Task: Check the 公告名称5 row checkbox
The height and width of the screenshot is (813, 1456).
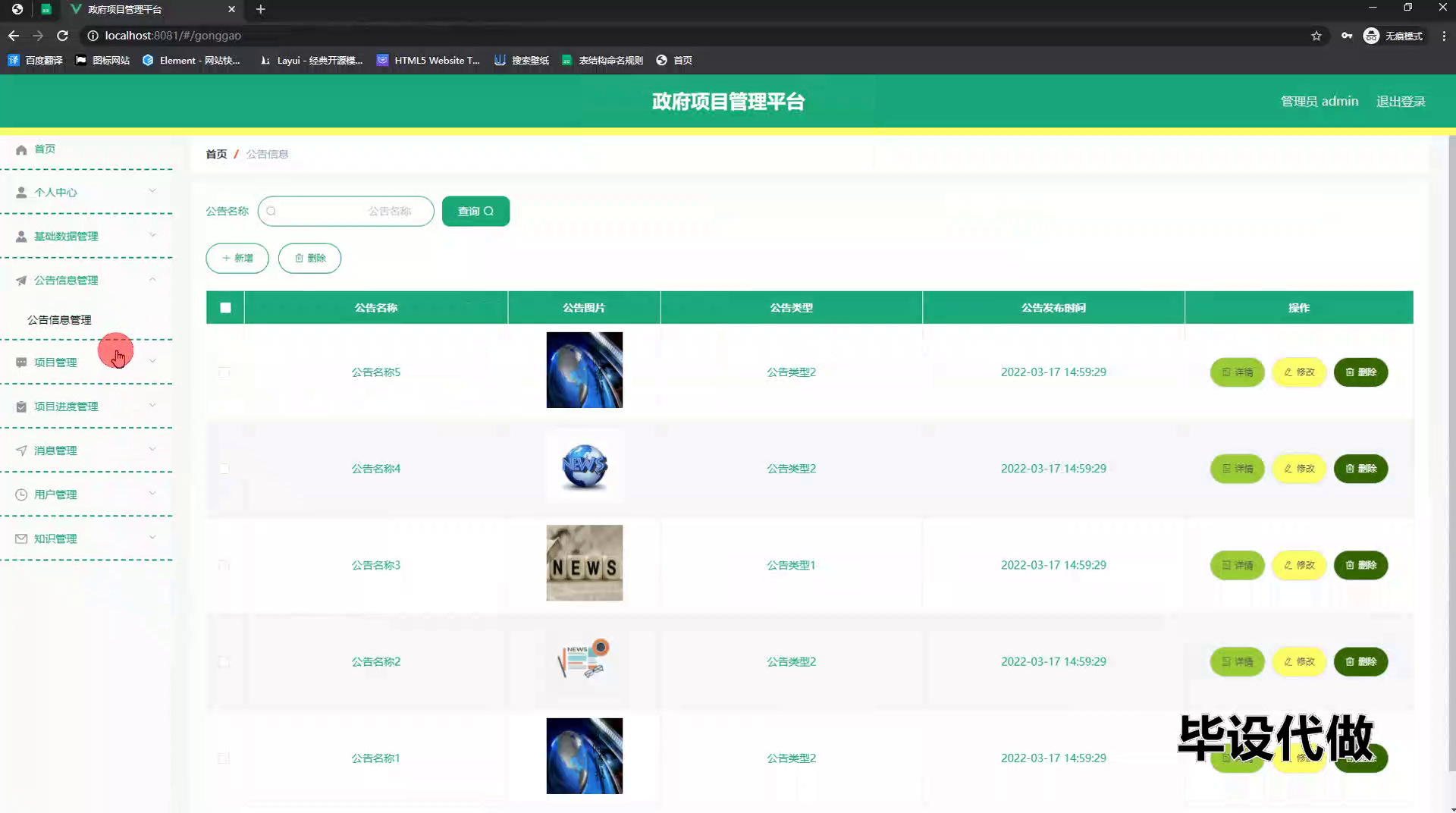Action: (x=224, y=372)
